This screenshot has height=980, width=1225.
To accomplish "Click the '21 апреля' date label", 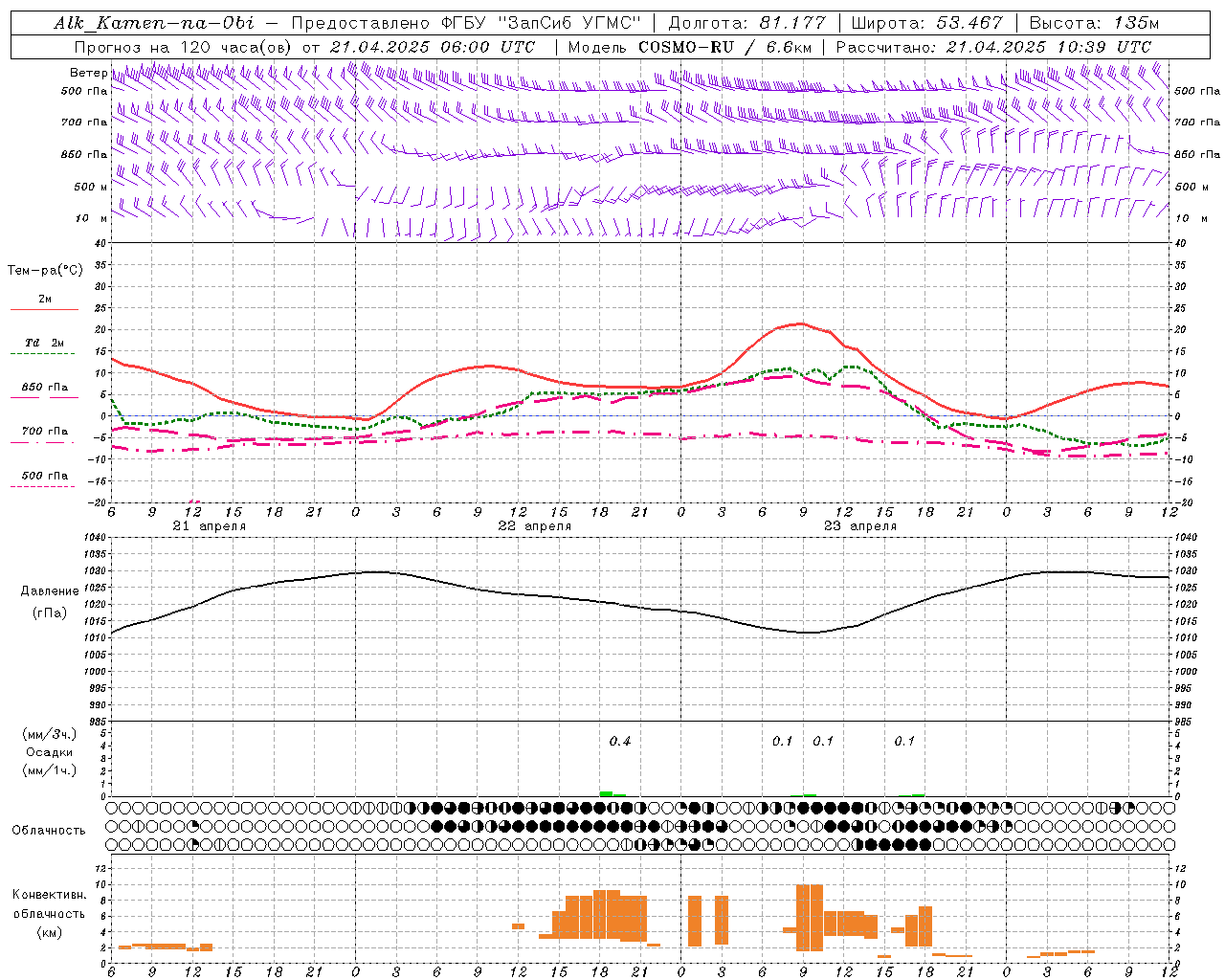I will [209, 526].
